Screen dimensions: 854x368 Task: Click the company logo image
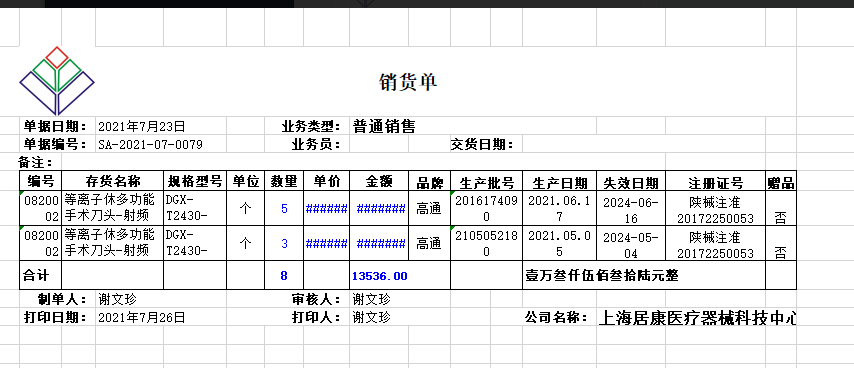pyautogui.click(x=57, y=80)
